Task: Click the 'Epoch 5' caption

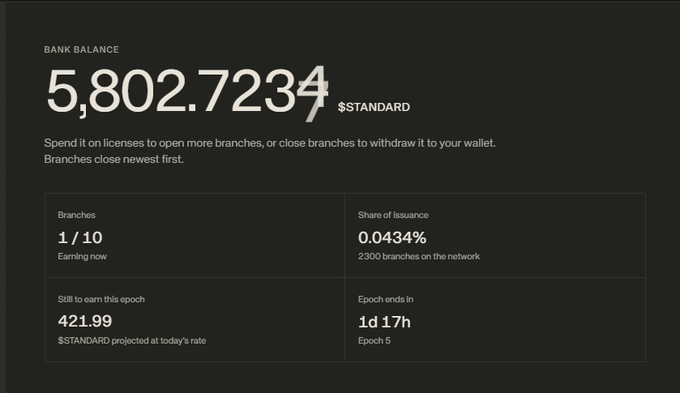Action: (x=374, y=341)
